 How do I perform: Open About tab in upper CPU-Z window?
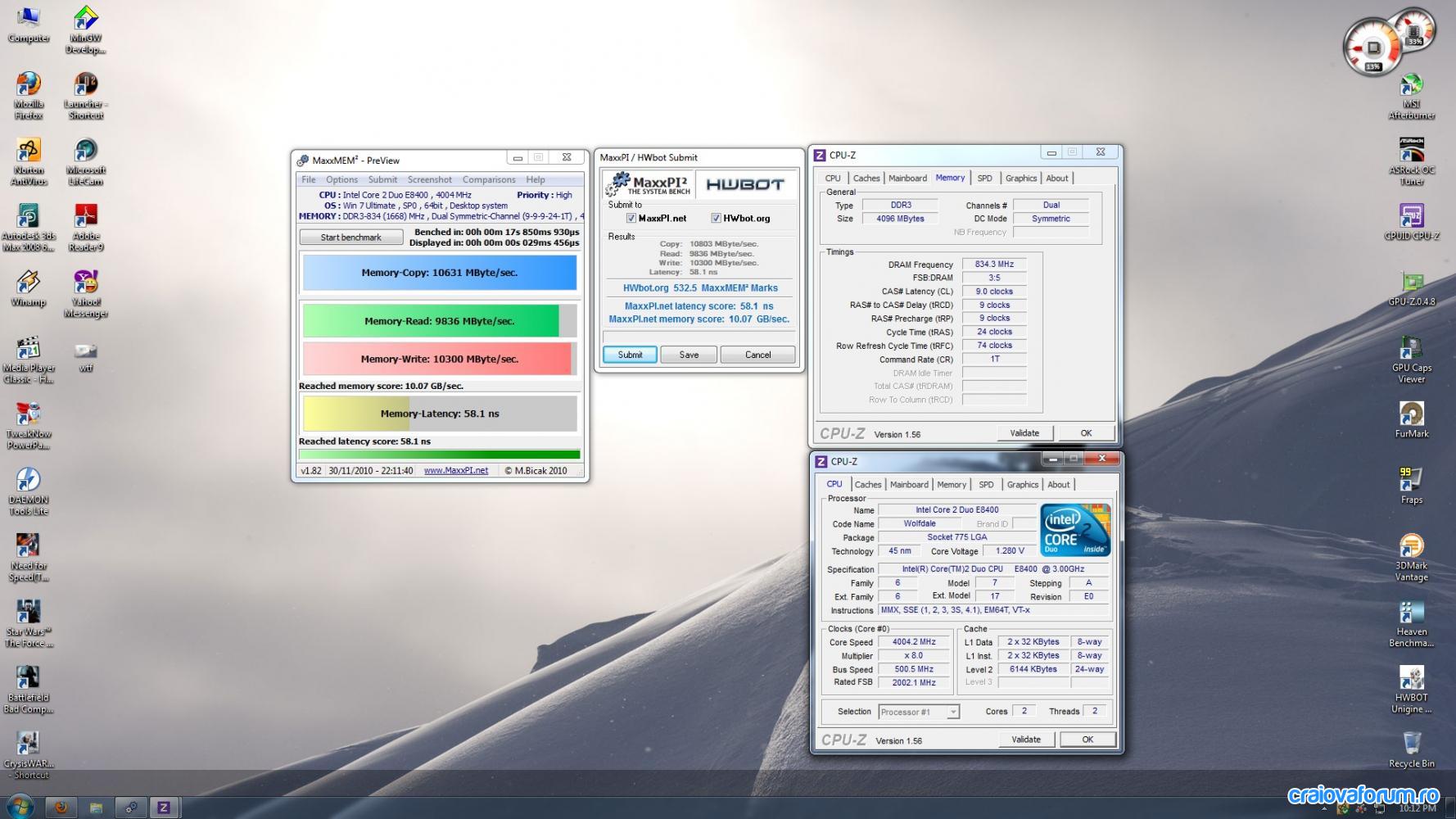click(x=1057, y=178)
